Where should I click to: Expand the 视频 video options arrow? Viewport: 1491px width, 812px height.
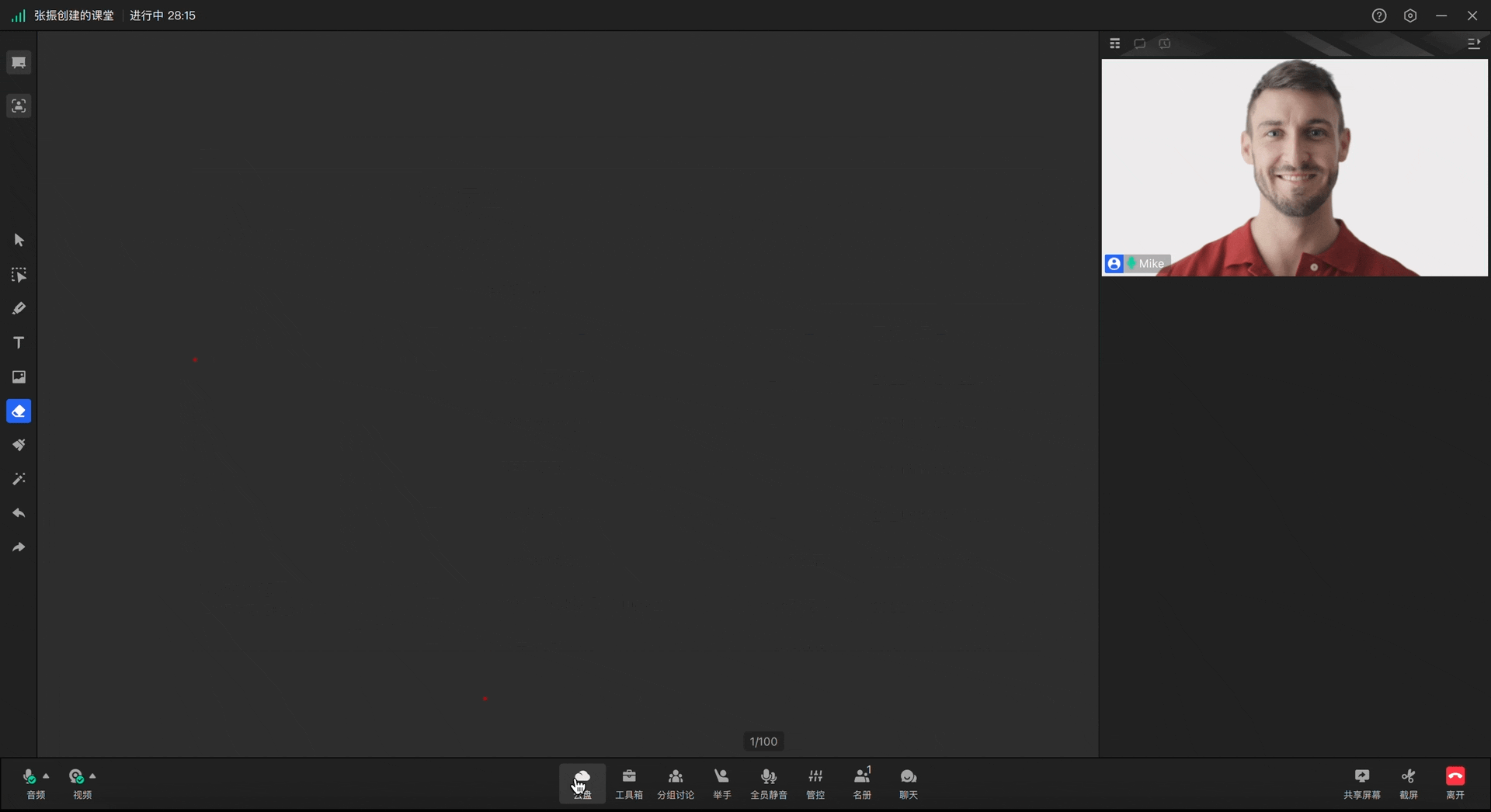[x=93, y=776]
